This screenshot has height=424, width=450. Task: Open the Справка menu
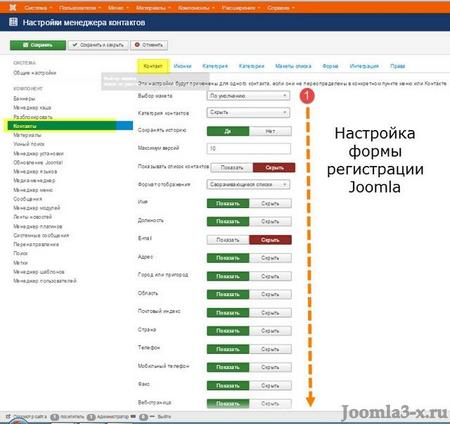tap(281, 7)
